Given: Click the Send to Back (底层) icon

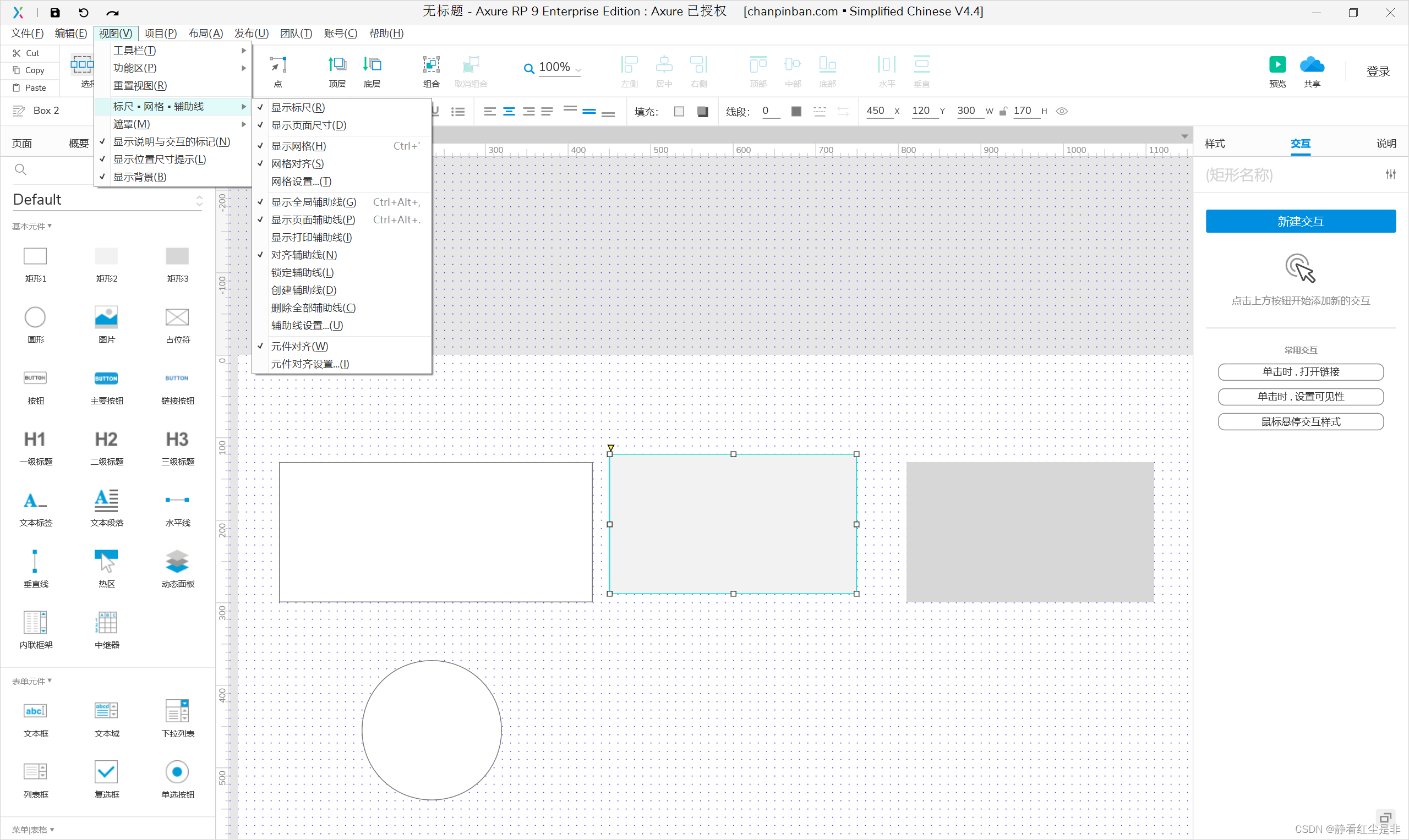Looking at the screenshot, I should pos(372,65).
